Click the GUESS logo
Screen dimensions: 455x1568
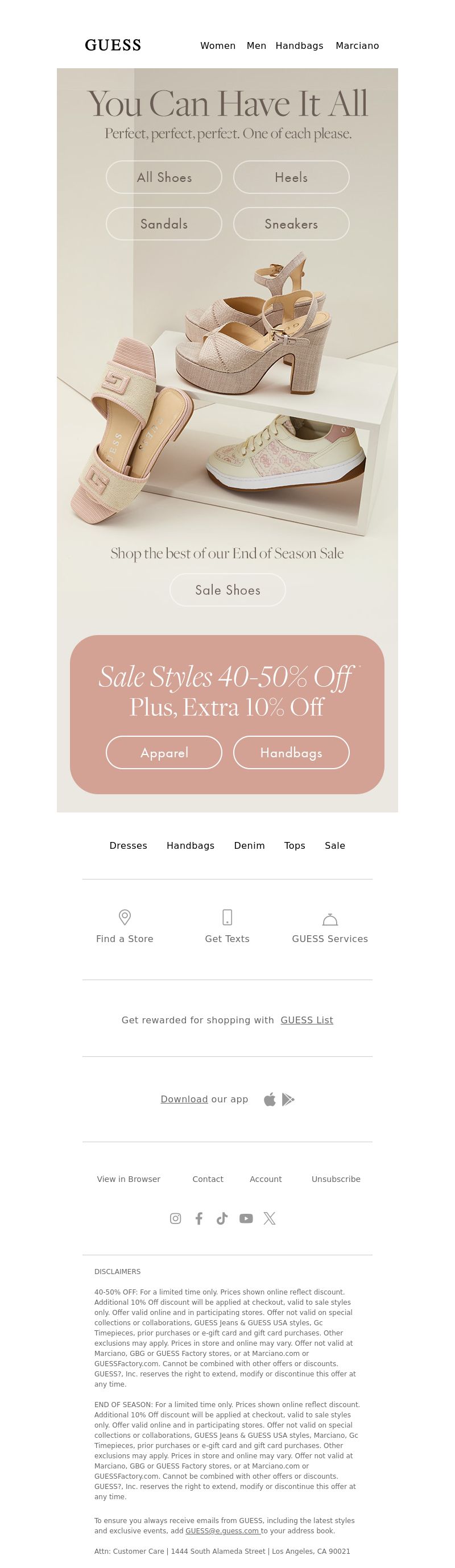[113, 45]
